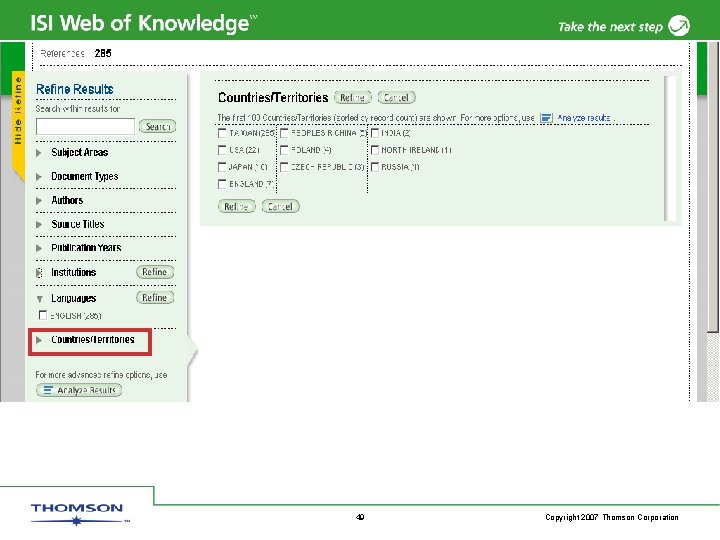Open the Analyze results link
This screenshot has height=540, width=720.
point(584,118)
